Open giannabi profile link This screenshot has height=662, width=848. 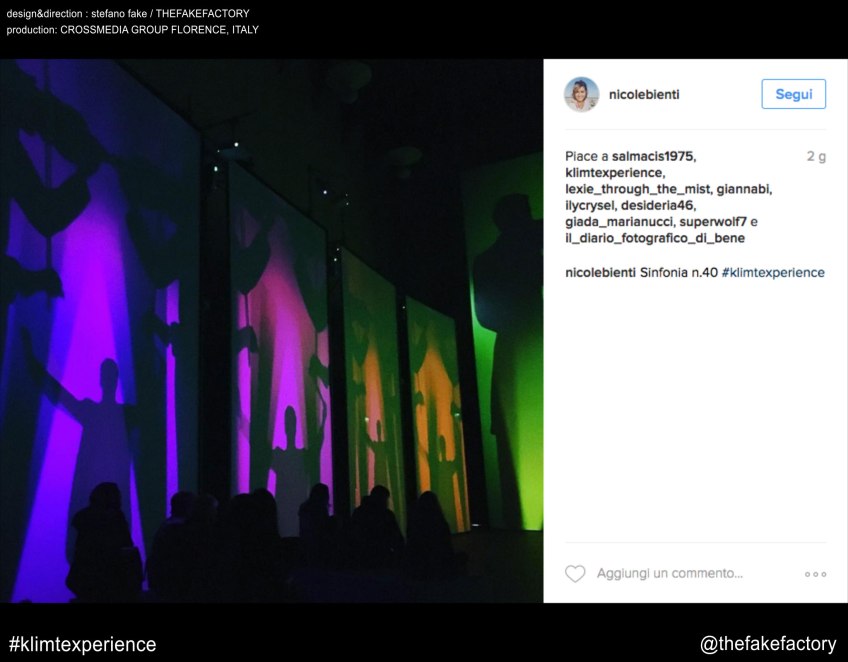743,189
